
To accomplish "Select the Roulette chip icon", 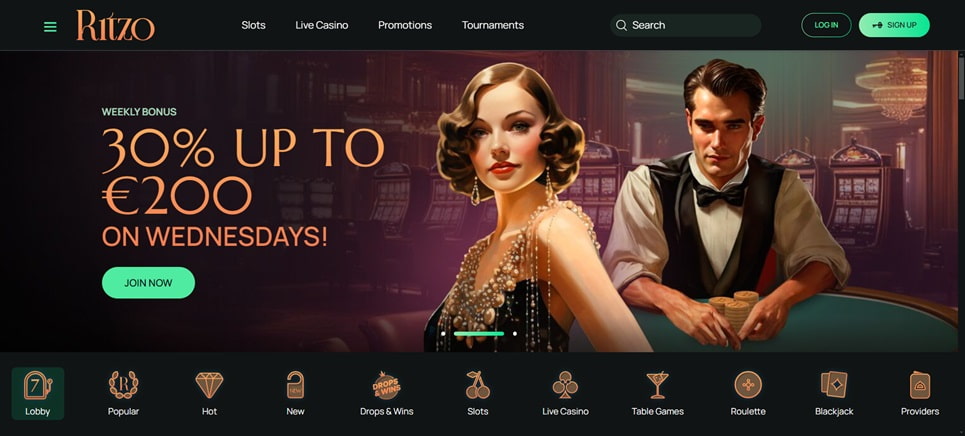I will [x=748, y=386].
